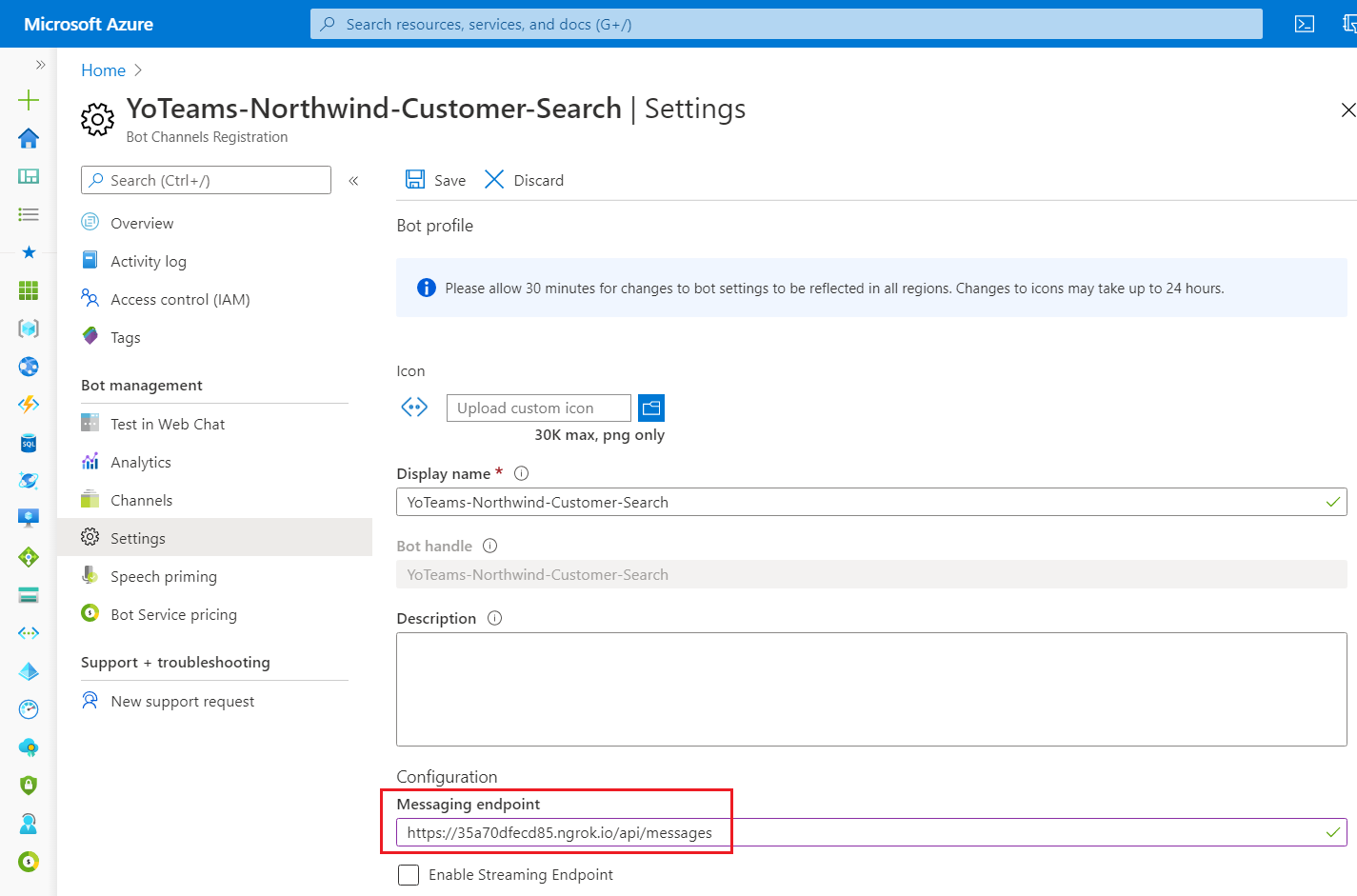Open Access control (IAM) menu item

[x=180, y=299]
